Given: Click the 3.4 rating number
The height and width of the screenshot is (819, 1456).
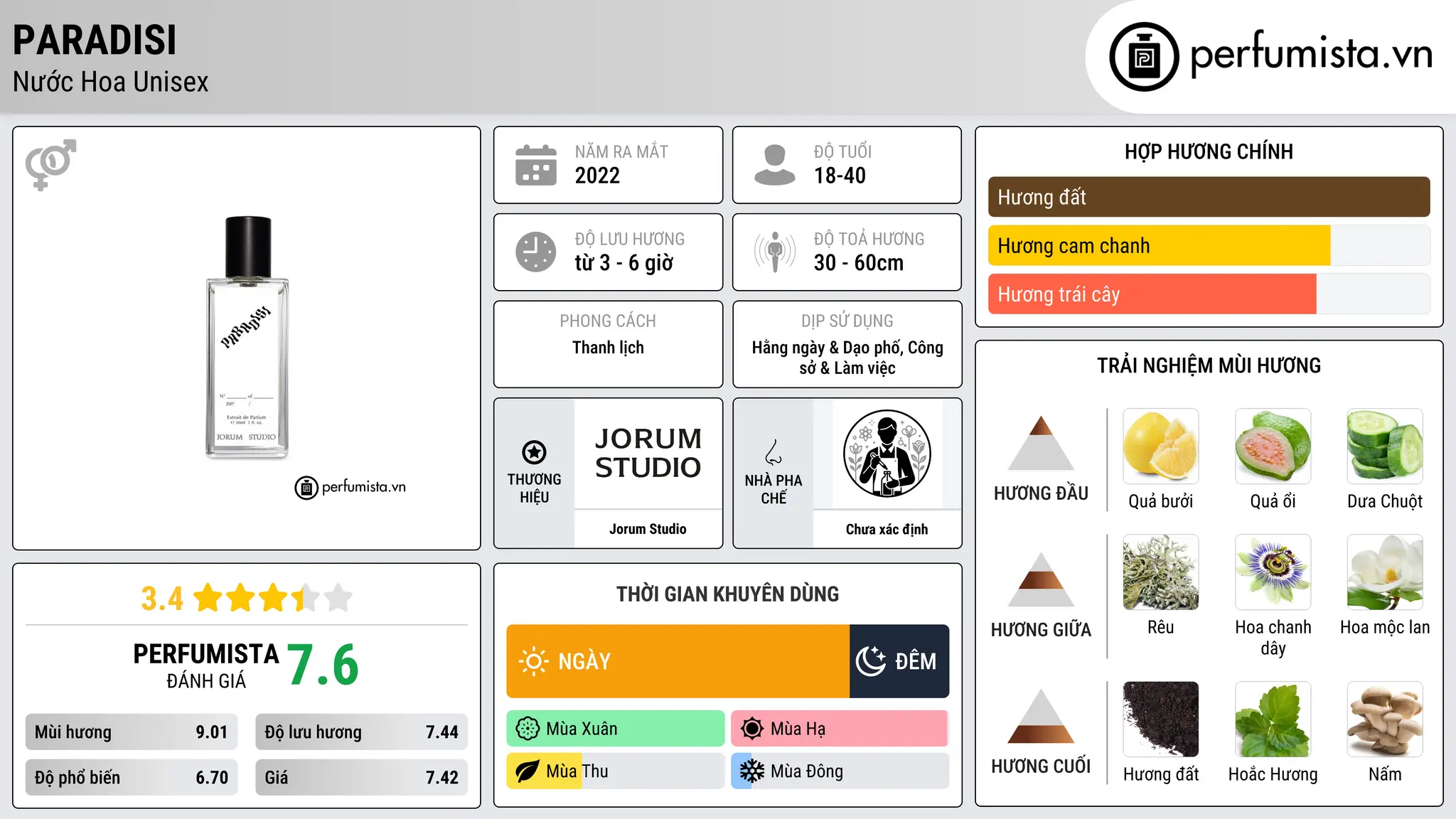Looking at the screenshot, I should click(162, 599).
